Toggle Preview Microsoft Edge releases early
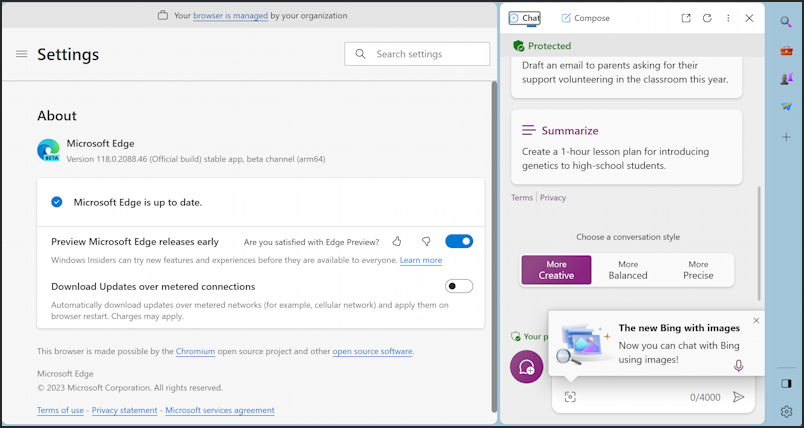This screenshot has height=428, width=804. 459,241
